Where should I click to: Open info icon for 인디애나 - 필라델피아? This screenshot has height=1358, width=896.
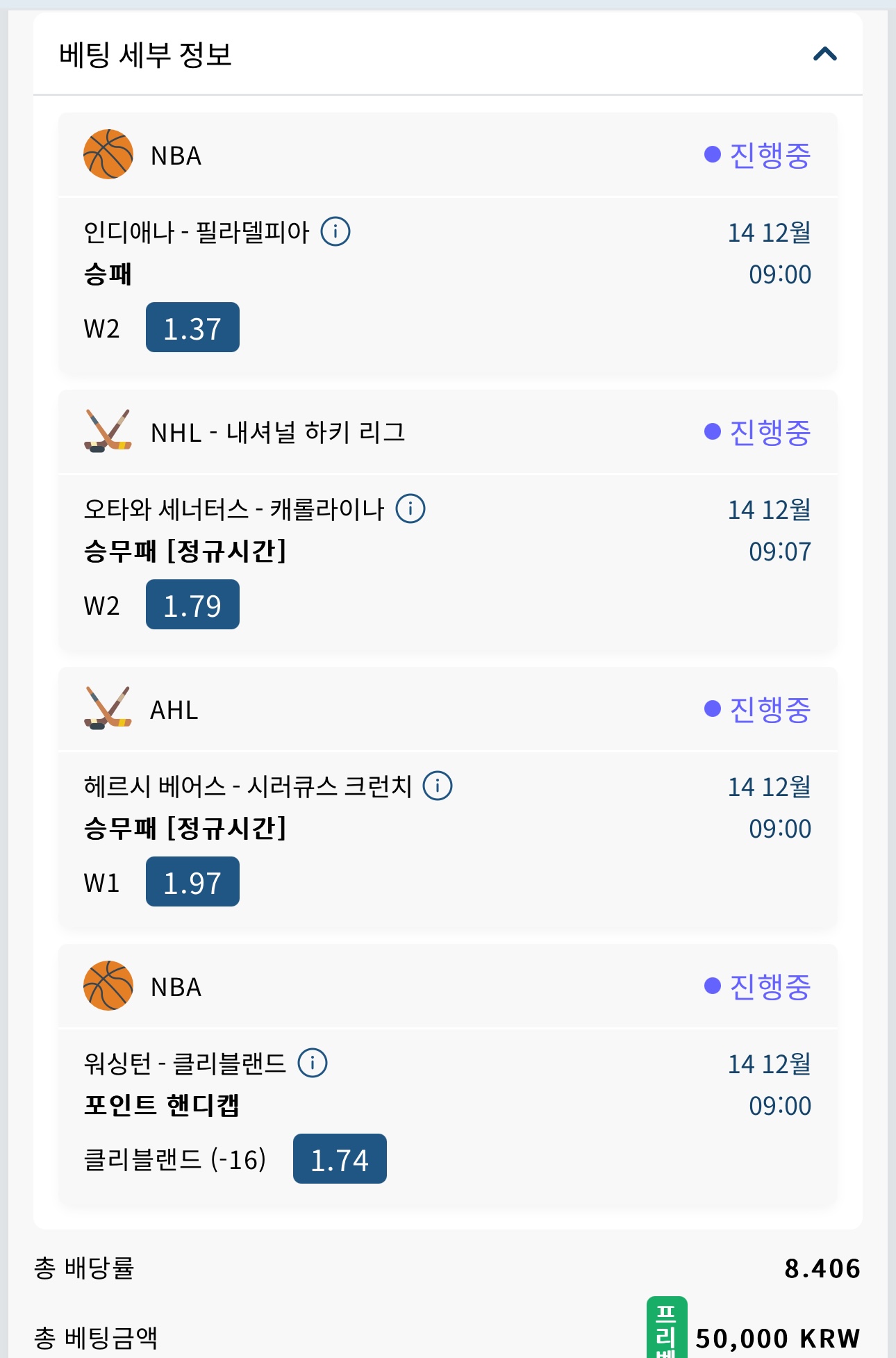335,231
